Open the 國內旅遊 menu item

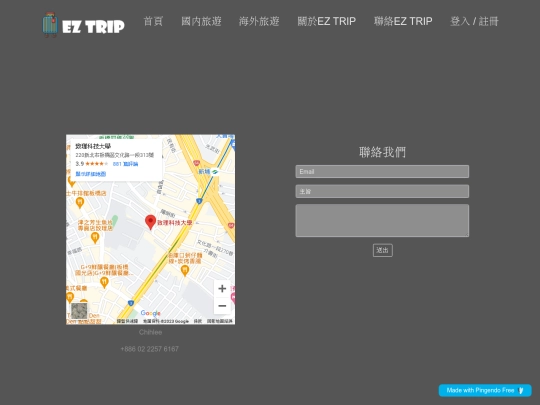201,21
